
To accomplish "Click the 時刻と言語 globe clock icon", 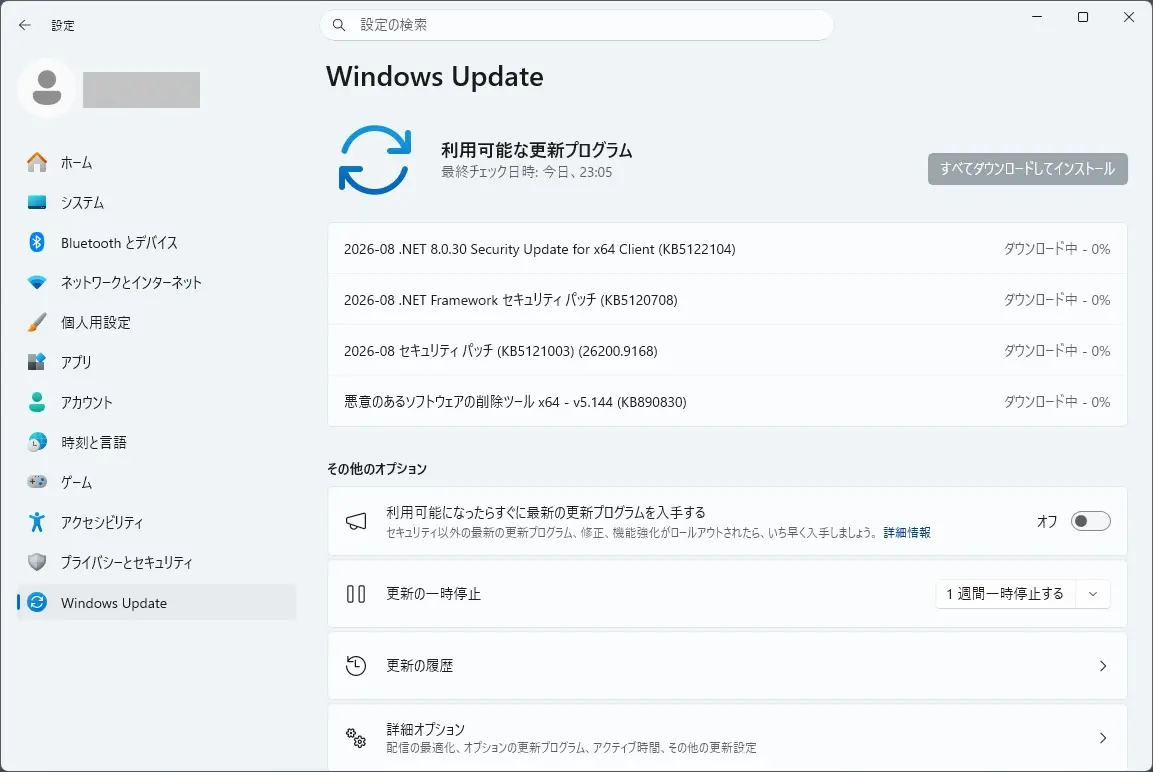I will 37,442.
